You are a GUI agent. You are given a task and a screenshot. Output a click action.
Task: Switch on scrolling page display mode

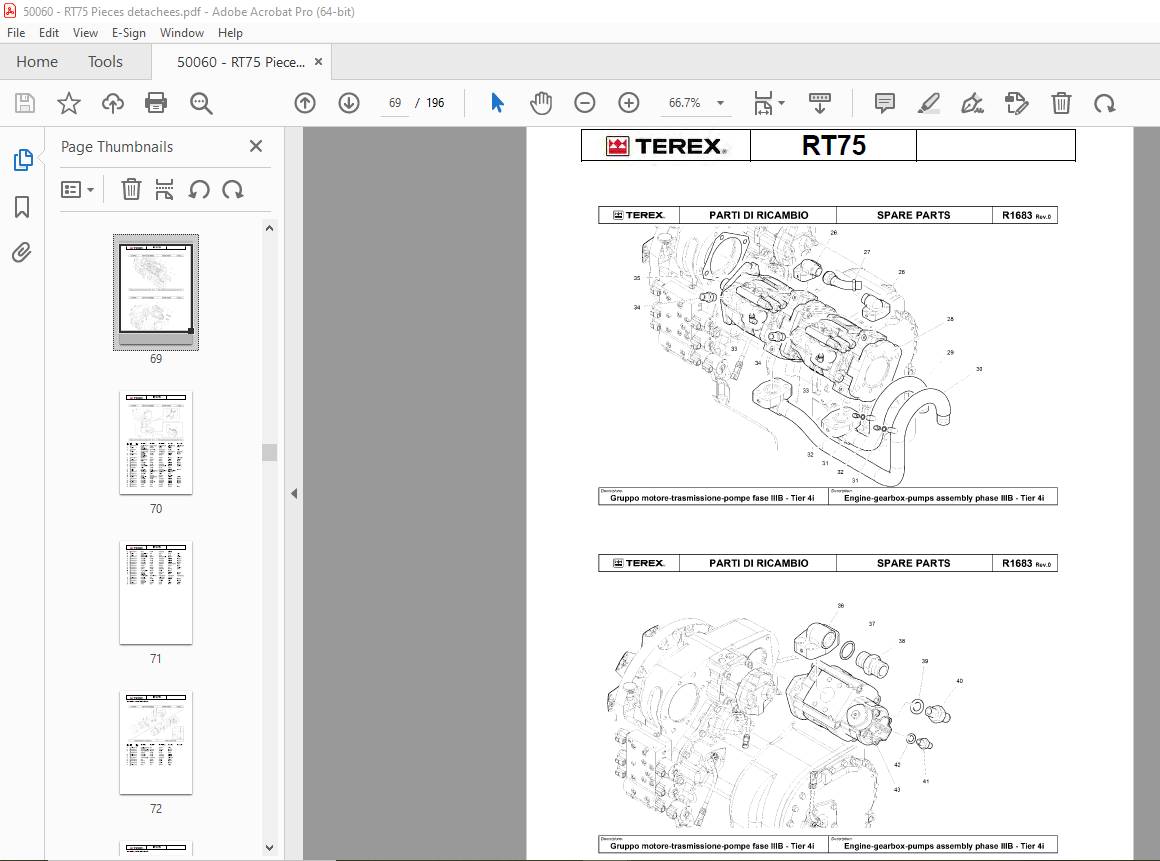pos(820,103)
